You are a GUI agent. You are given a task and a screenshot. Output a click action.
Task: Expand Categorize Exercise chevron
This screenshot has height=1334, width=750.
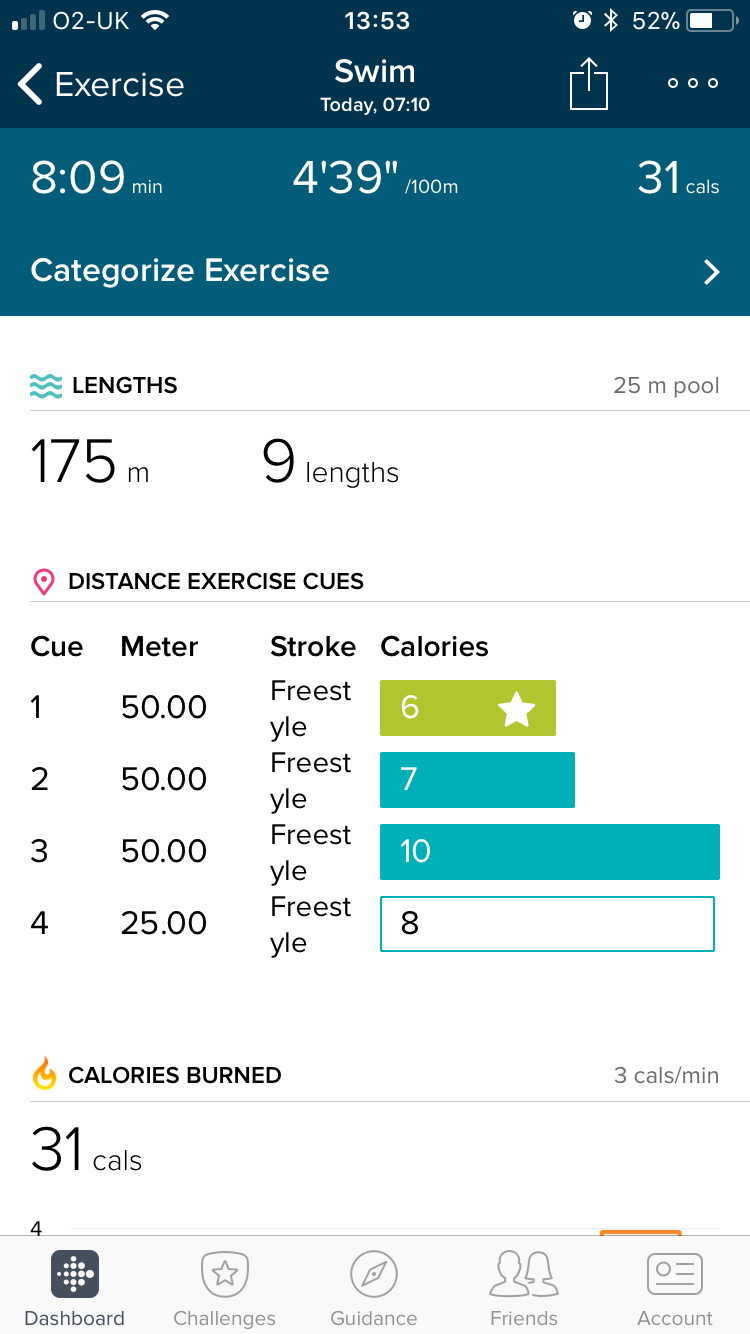click(711, 272)
